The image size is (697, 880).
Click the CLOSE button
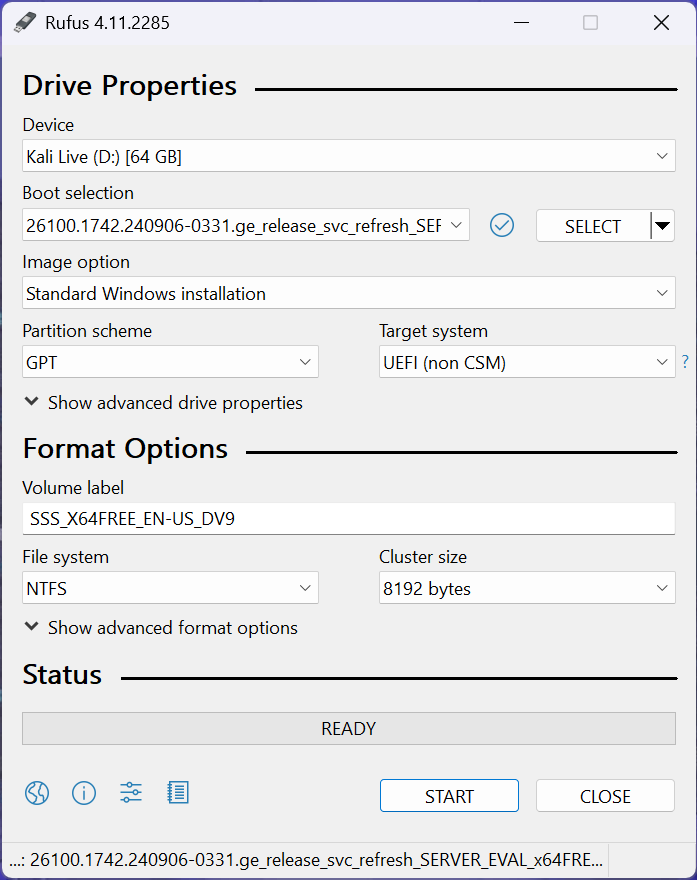(x=605, y=796)
